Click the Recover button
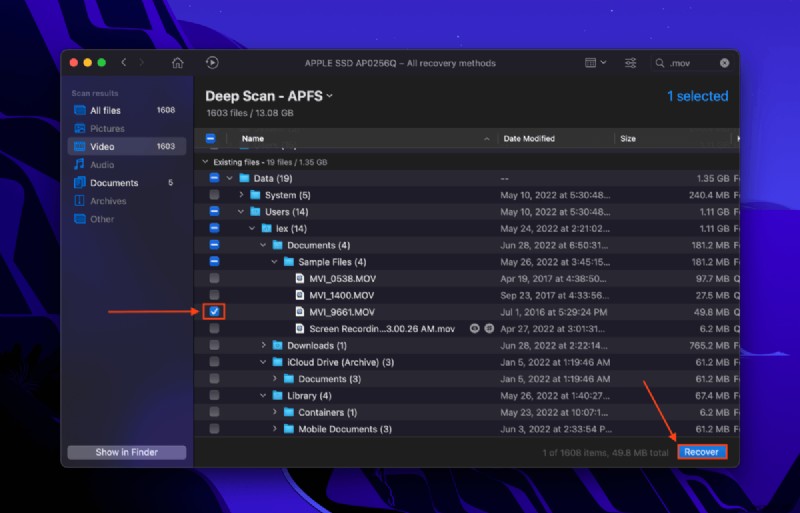Screen dimensions: 800x513 point(701,452)
